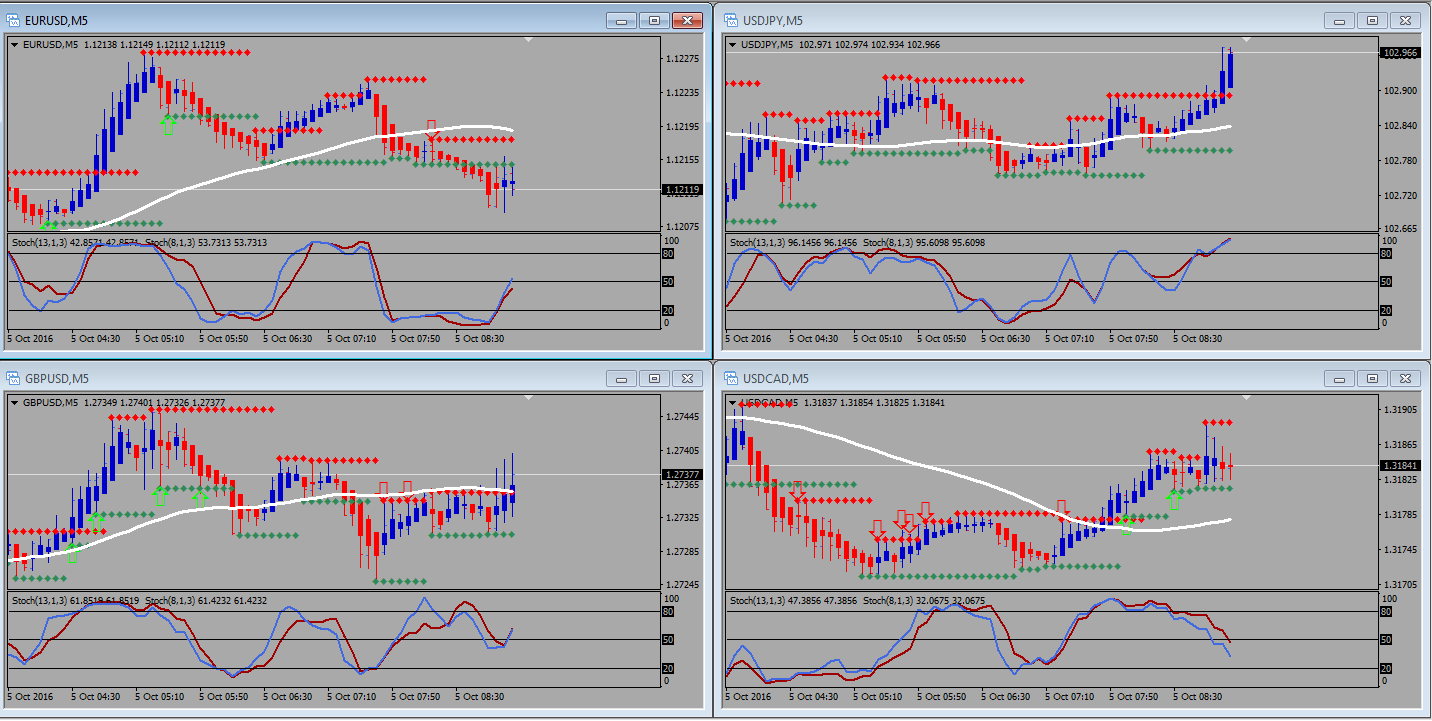Viewport: 1432px width, 721px height.
Task: Click the GBPUSD,M5 window chart icon
Action: coord(13,378)
